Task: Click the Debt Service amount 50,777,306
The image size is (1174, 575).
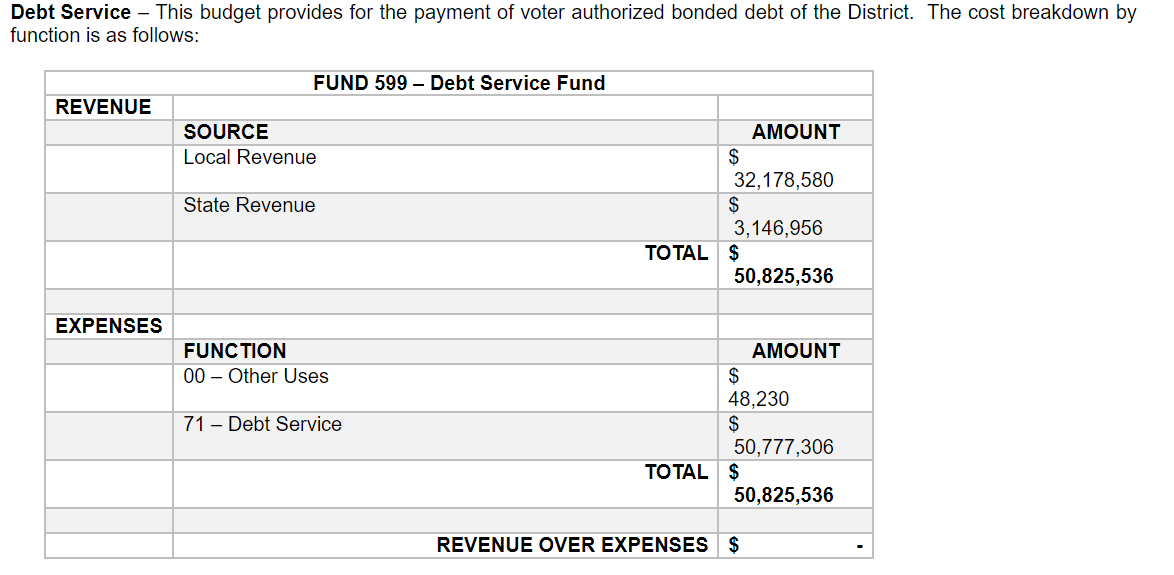Action: coord(783,447)
